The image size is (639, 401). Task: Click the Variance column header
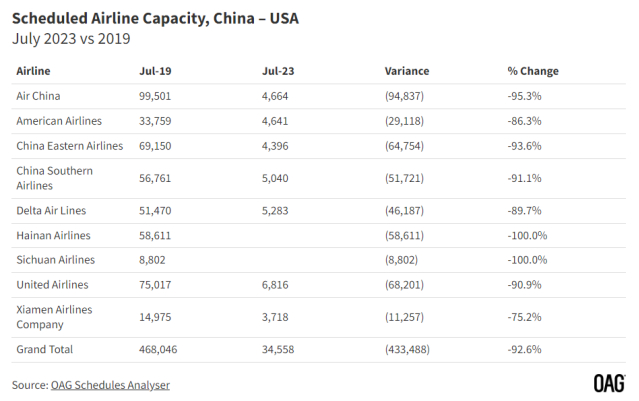tap(407, 71)
